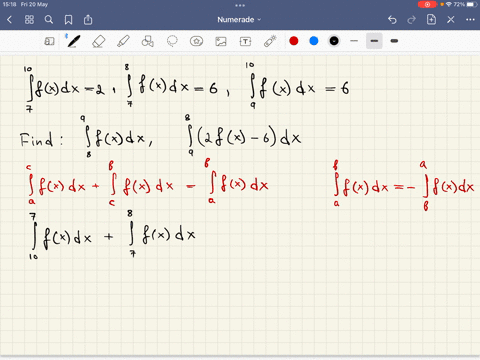Select the Image insert tool
Viewport: 480px width, 360px height.
click(x=221, y=41)
